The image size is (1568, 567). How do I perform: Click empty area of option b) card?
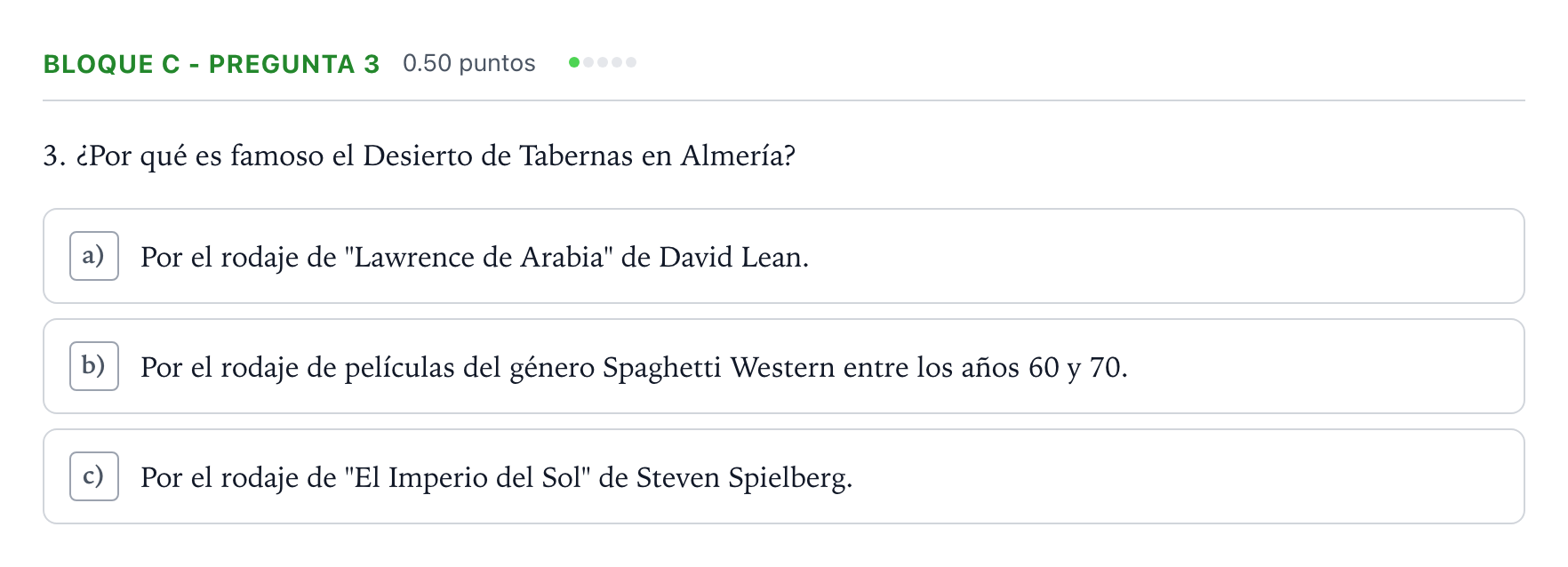click(1324, 366)
